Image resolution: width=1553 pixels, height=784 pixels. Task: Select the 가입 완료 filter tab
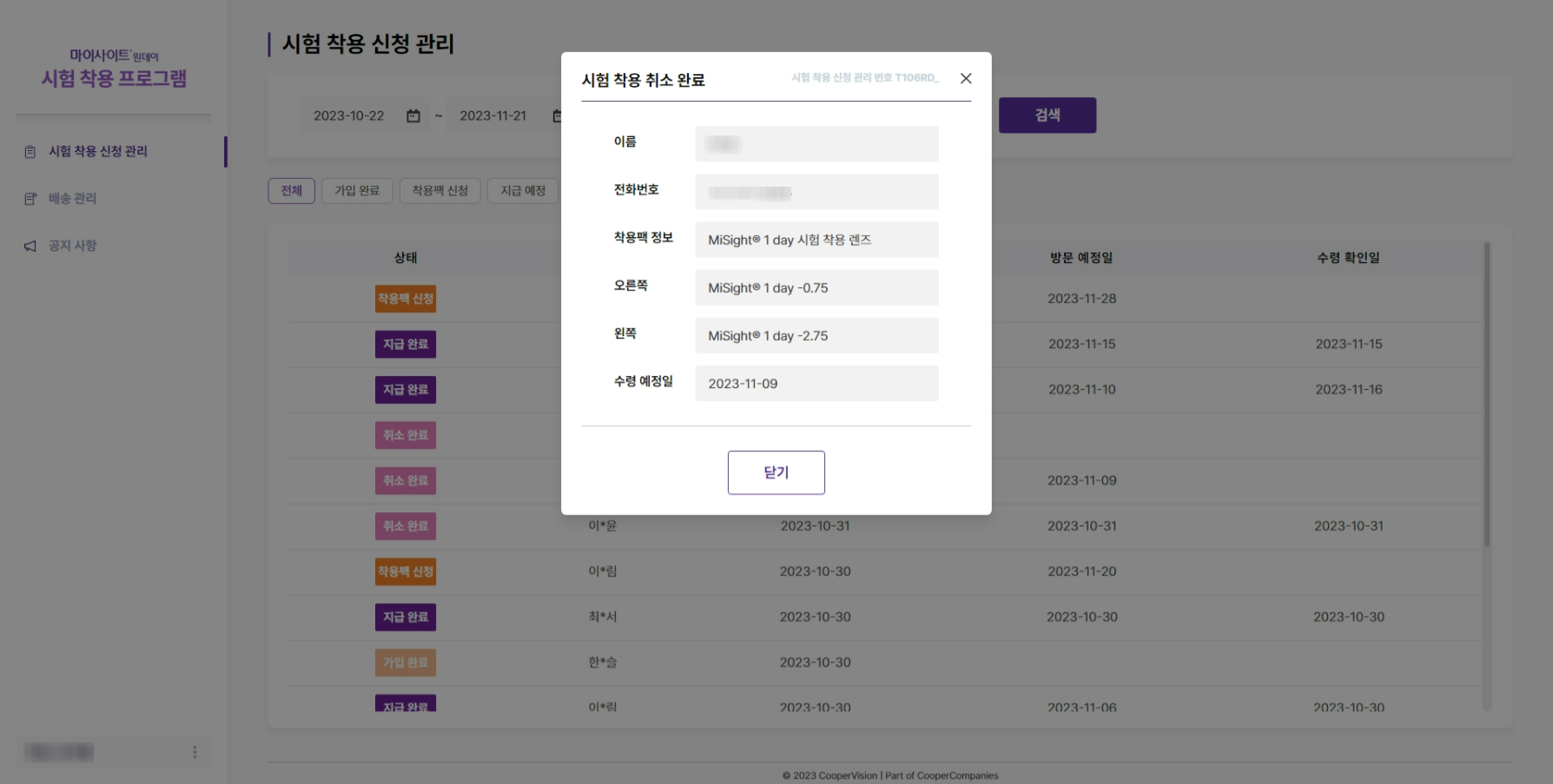357,191
